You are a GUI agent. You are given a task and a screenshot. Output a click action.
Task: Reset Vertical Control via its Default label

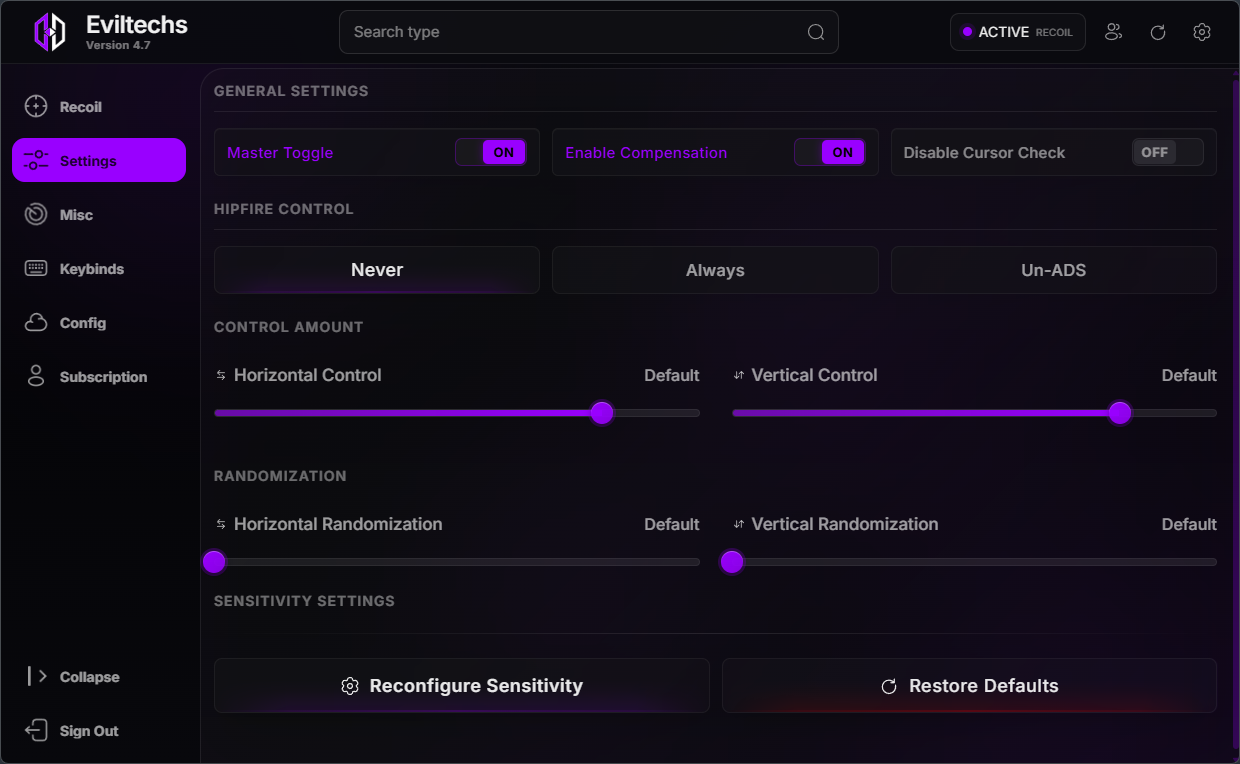(x=1189, y=375)
